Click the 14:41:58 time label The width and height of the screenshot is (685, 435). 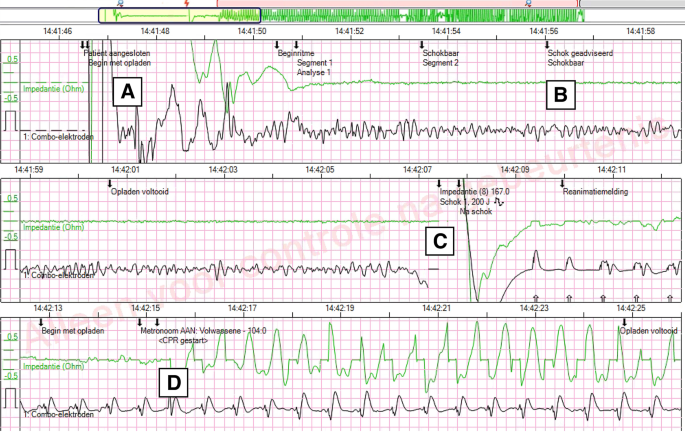tap(640, 31)
